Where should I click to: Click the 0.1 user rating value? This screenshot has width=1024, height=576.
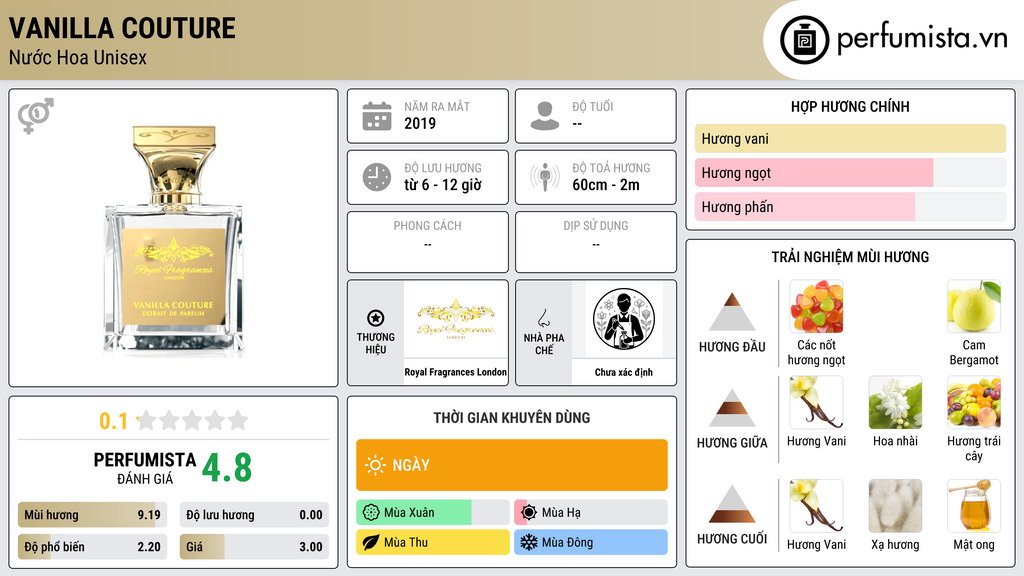(x=113, y=421)
